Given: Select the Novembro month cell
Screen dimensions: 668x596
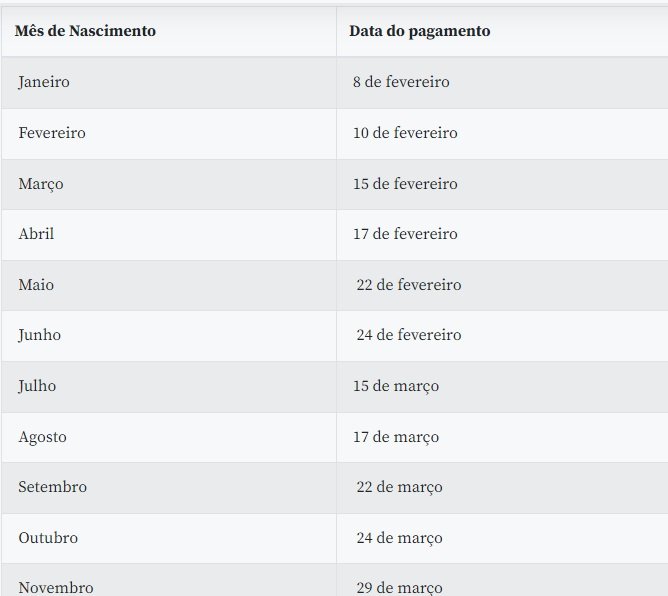Looking at the screenshot, I should pyautogui.click(x=55, y=587).
